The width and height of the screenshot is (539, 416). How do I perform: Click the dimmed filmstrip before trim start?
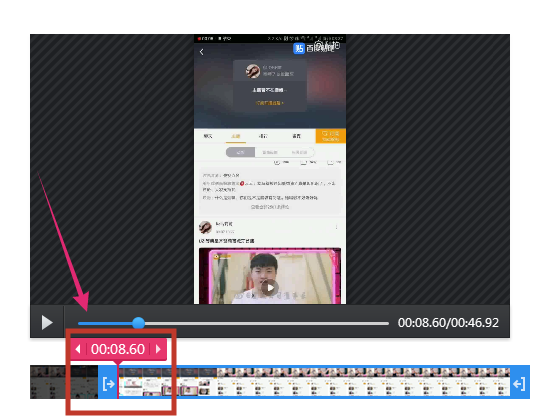64,382
